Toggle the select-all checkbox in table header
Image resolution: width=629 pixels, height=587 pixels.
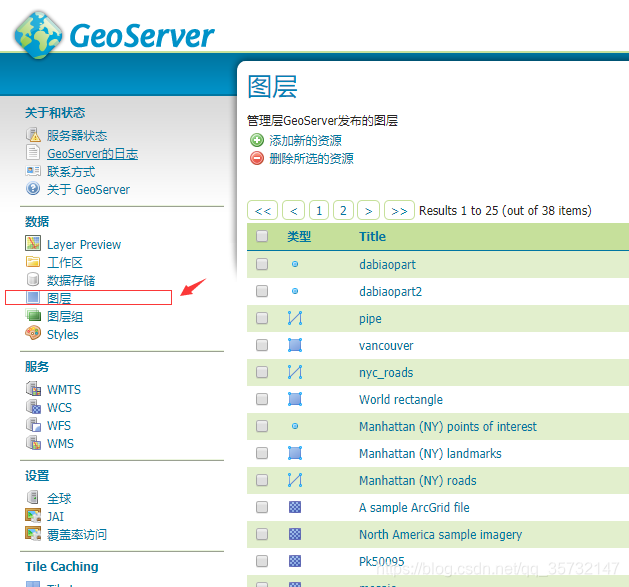pos(262,236)
